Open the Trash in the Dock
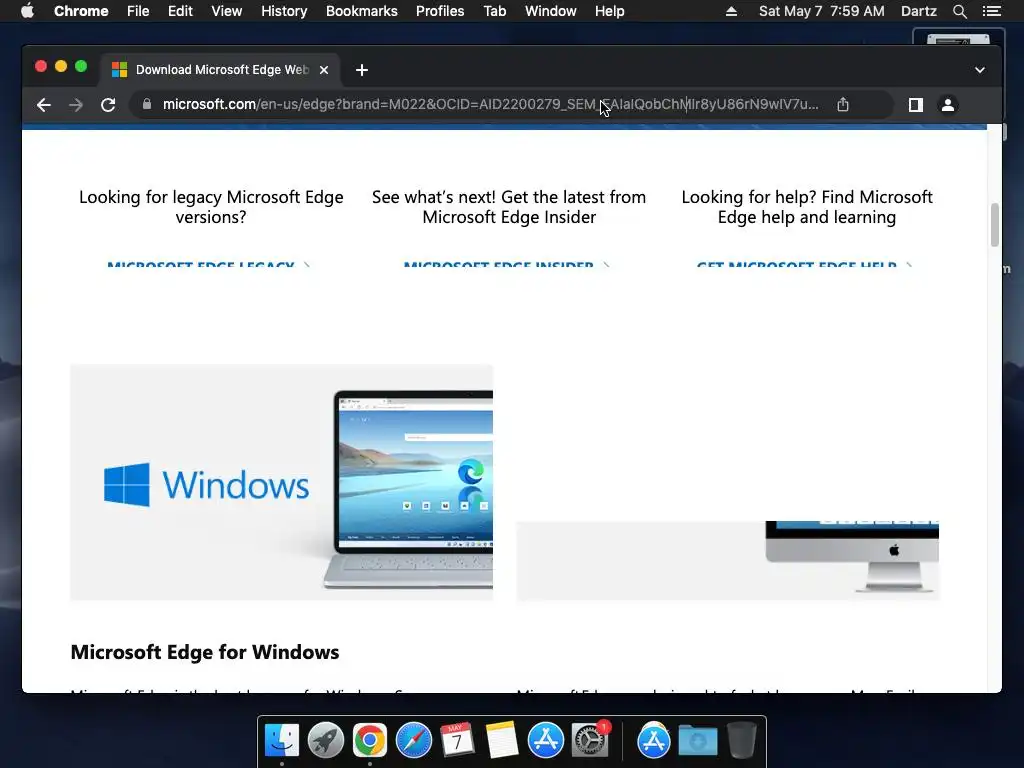Image resolution: width=1024 pixels, height=768 pixels. pos(741,740)
